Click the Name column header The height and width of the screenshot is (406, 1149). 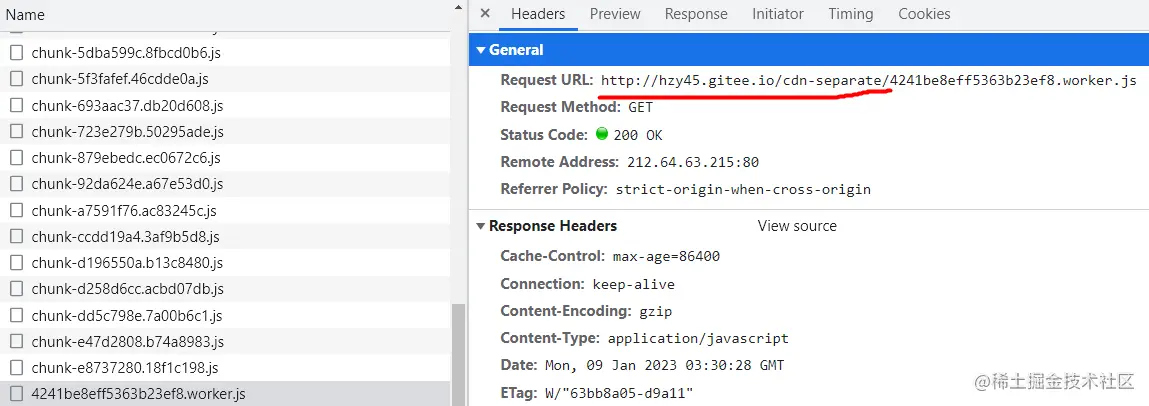(25, 15)
